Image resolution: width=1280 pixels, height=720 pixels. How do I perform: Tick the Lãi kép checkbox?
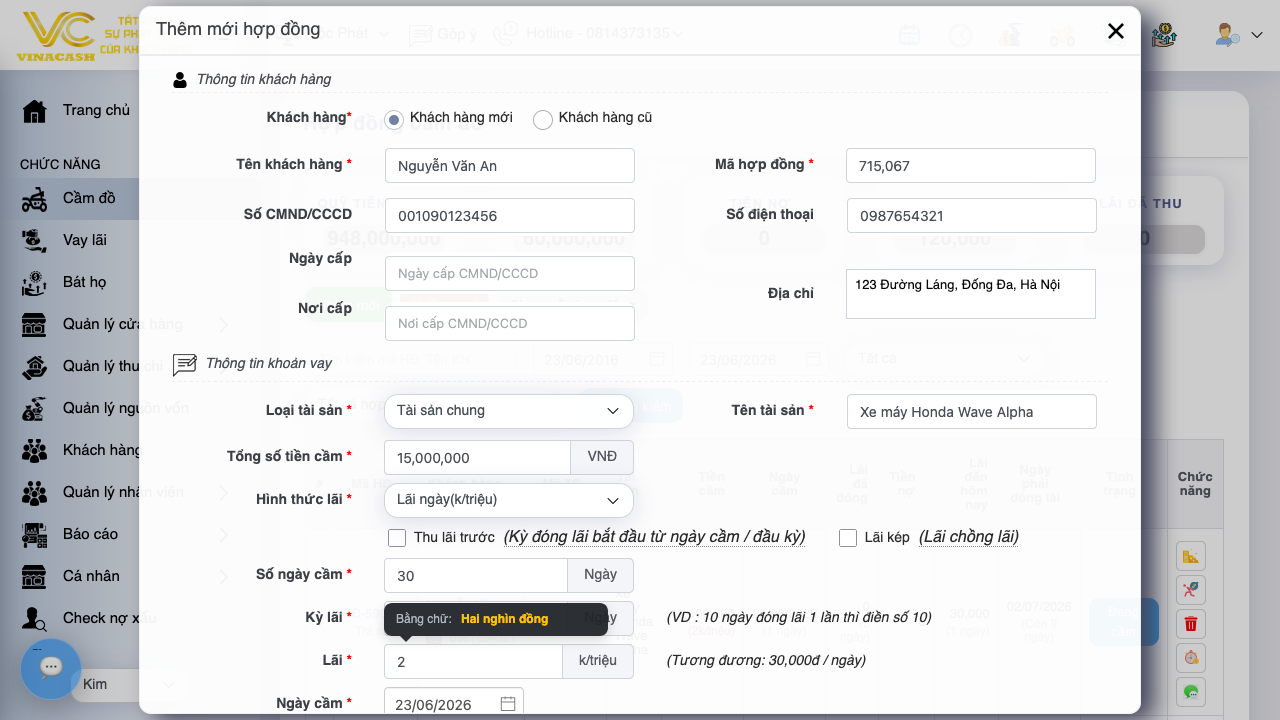click(x=848, y=538)
